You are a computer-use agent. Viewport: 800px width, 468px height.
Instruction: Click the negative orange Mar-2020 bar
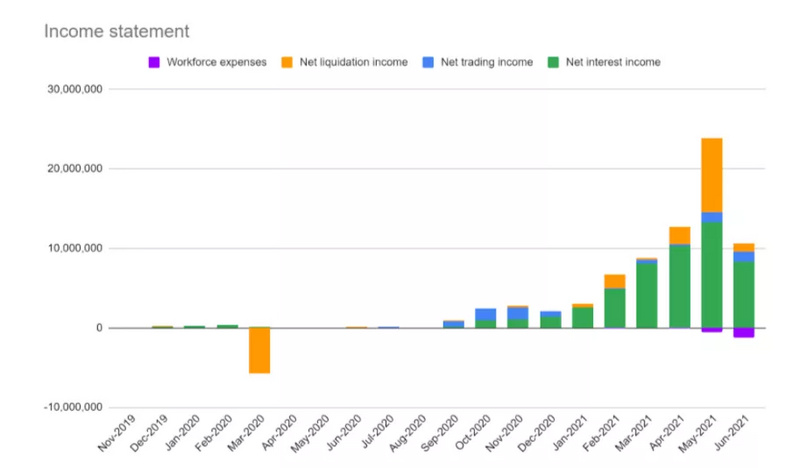pyautogui.click(x=259, y=351)
